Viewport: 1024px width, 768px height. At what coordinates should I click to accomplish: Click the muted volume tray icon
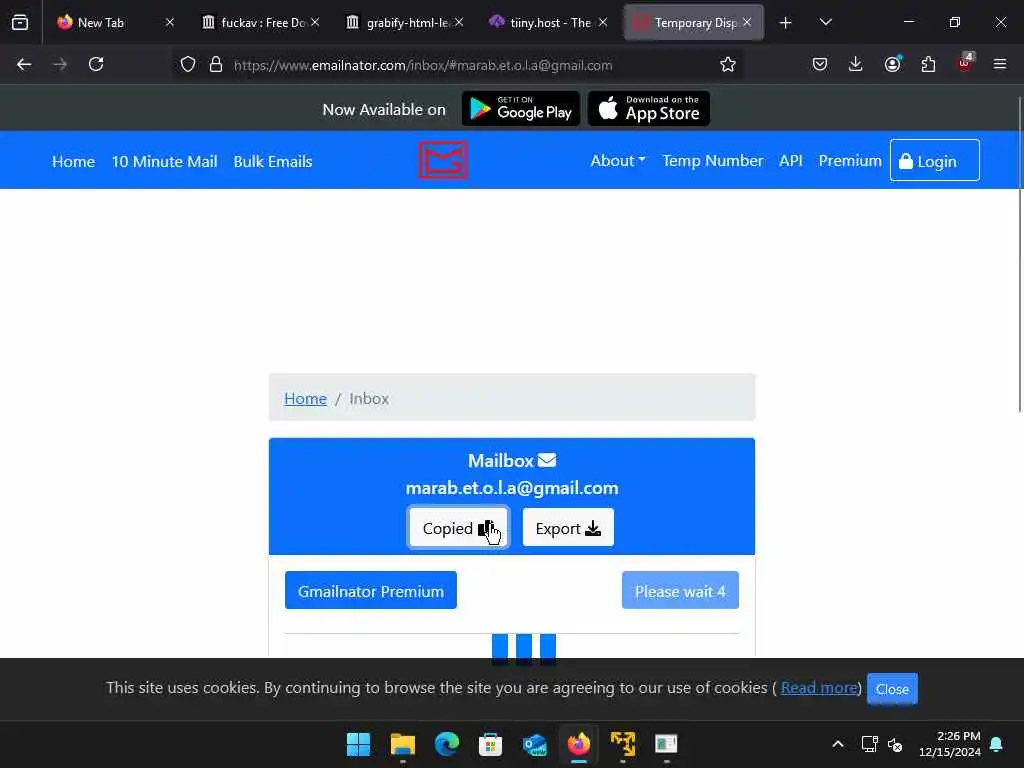pos(895,744)
